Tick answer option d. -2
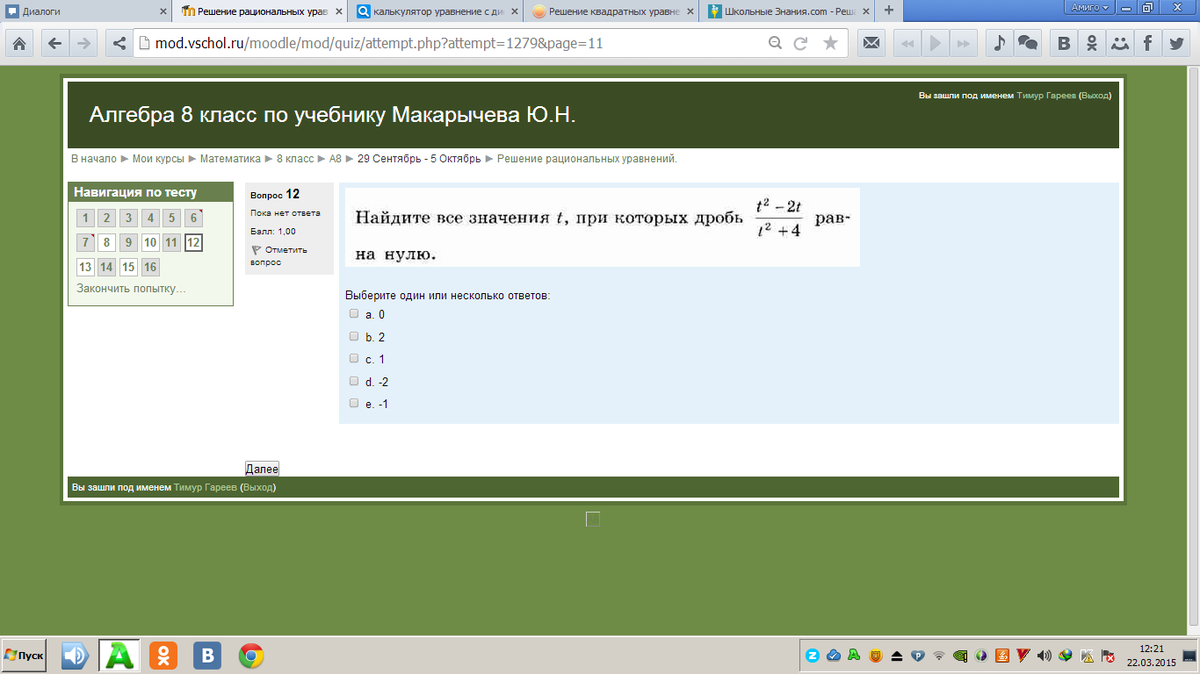Screen dimensions: 1200x674 354,381
